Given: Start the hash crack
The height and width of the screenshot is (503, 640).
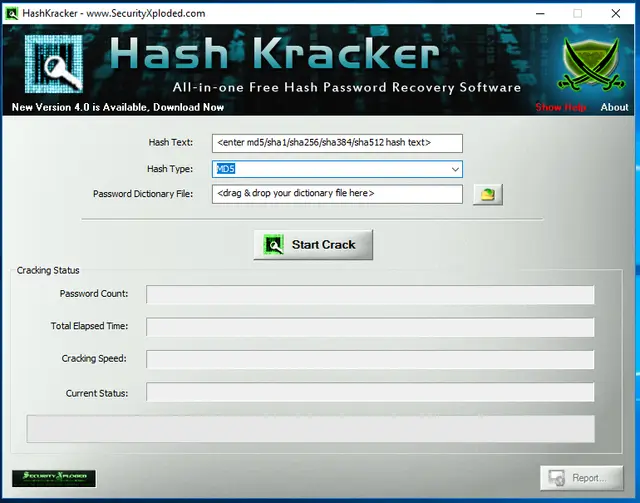Looking at the screenshot, I should [x=313, y=245].
